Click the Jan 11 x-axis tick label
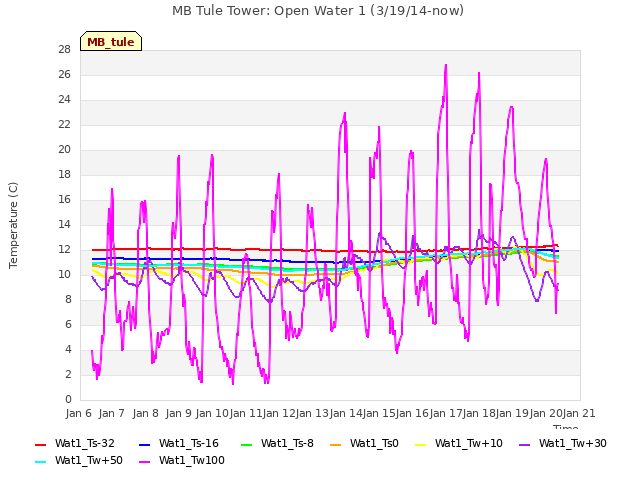This screenshot has width=640, height=480. [x=245, y=413]
